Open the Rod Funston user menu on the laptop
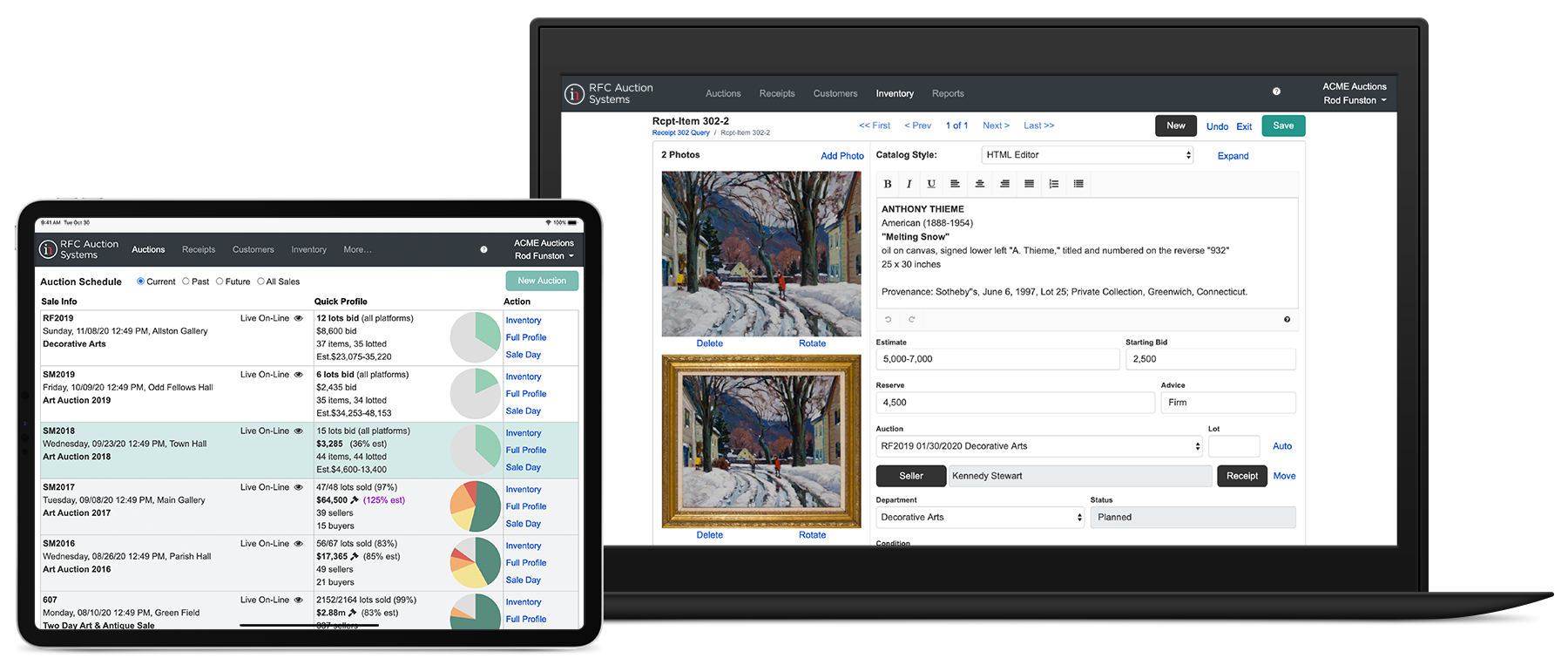This screenshot has width=1568, height=665. click(x=1355, y=100)
